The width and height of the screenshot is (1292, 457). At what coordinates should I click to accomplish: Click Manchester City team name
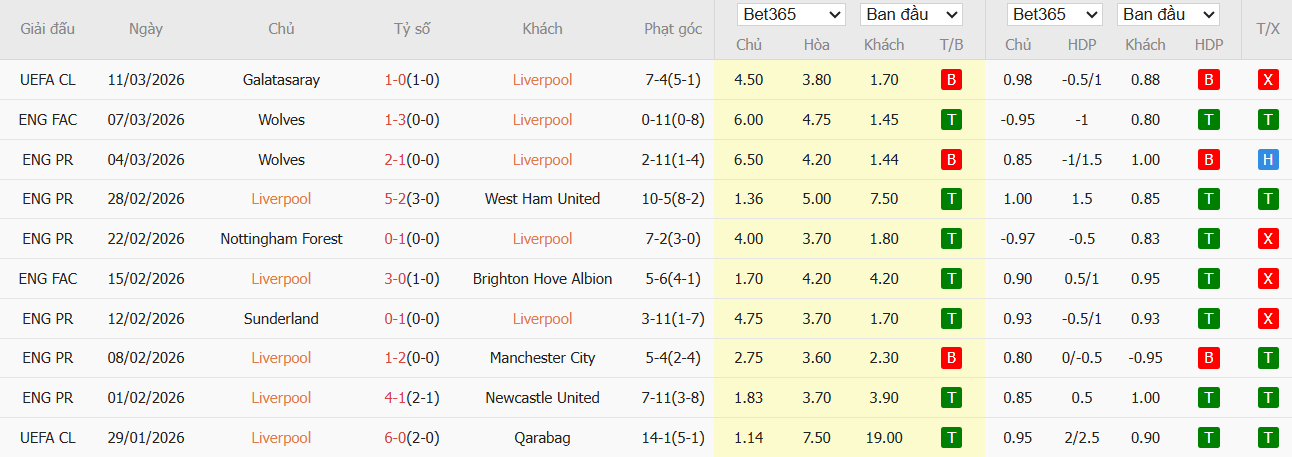click(542, 358)
